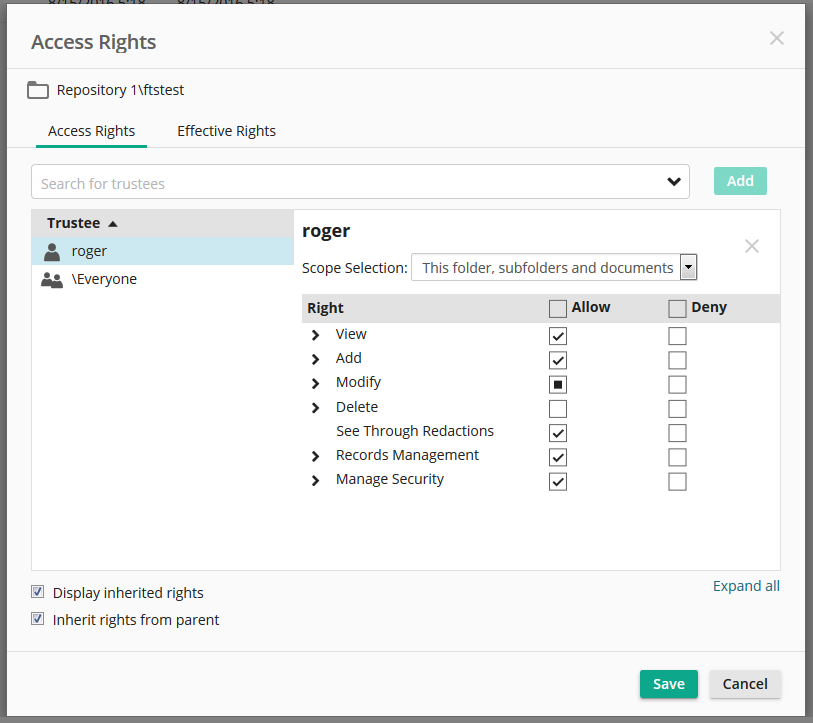Check Deny for Records Management
Screen dimensions: 813x723
coord(677,457)
